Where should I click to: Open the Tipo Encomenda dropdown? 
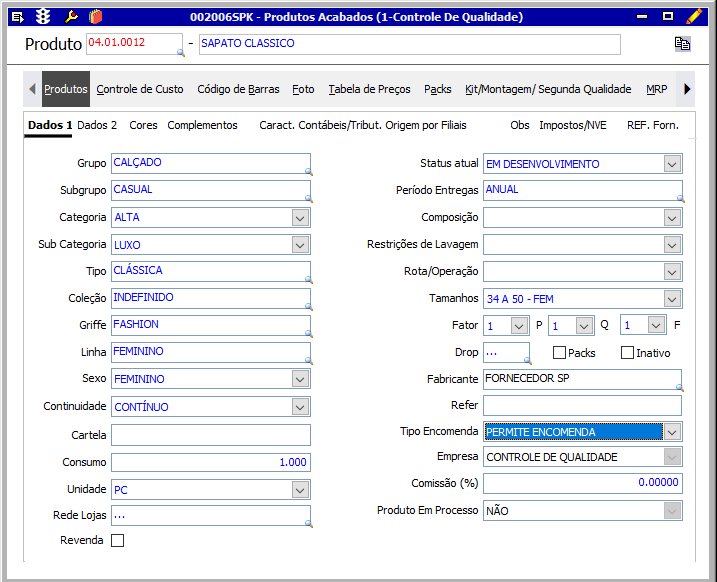[x=672, y=432]
